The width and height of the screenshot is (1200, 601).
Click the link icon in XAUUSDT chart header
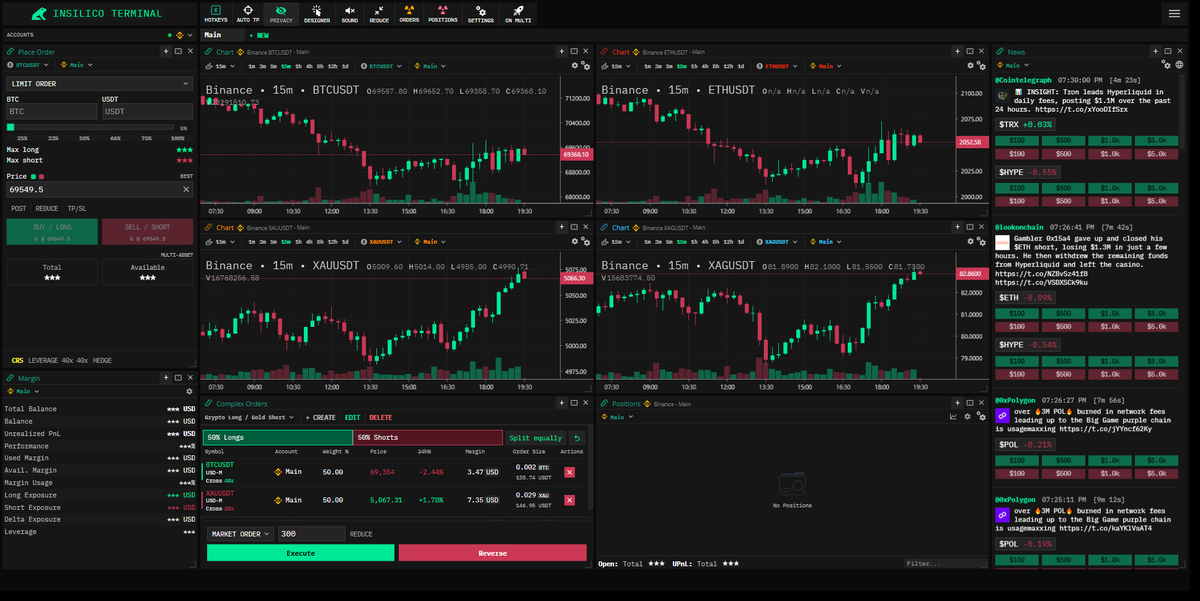(x=208, y=227)
